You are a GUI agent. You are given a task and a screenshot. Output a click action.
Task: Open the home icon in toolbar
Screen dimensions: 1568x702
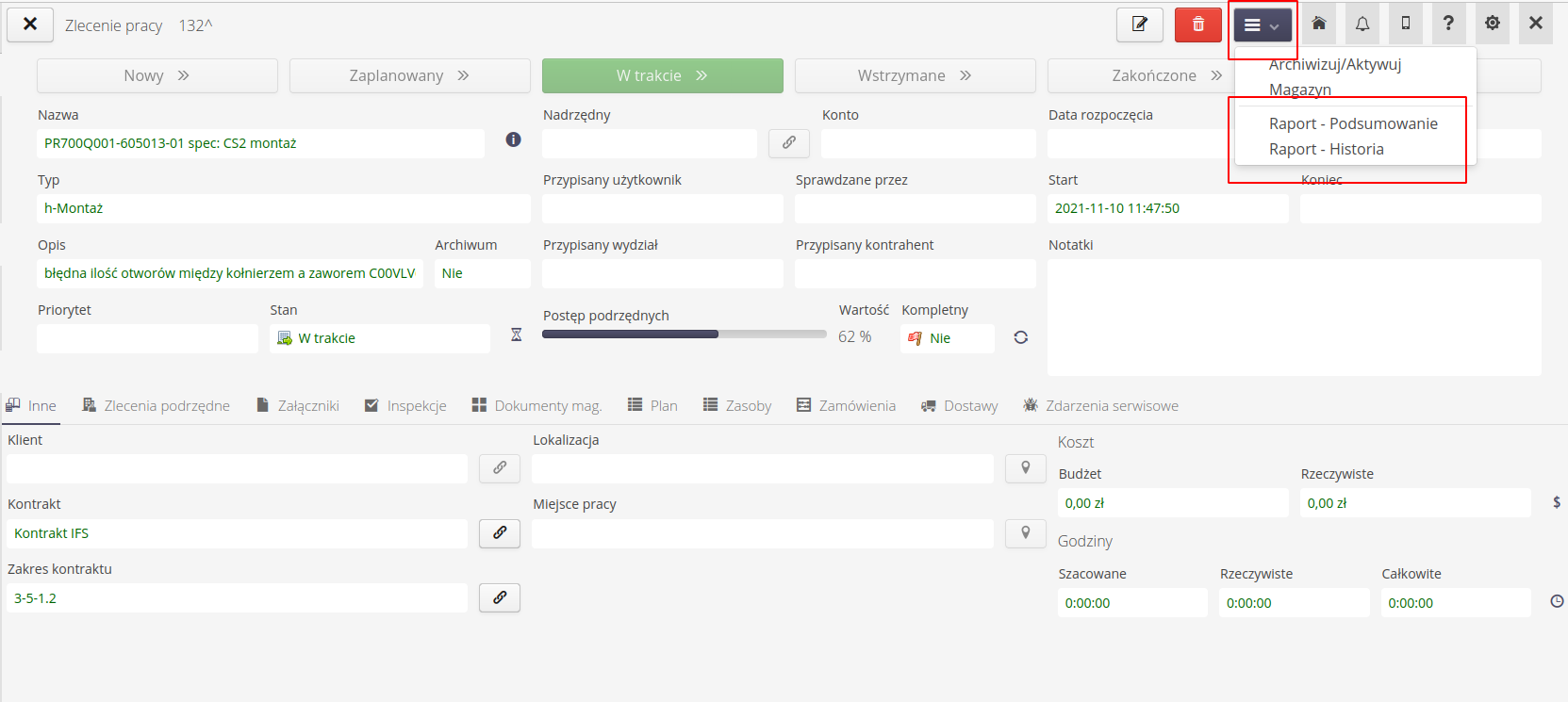coord(1319,24)
